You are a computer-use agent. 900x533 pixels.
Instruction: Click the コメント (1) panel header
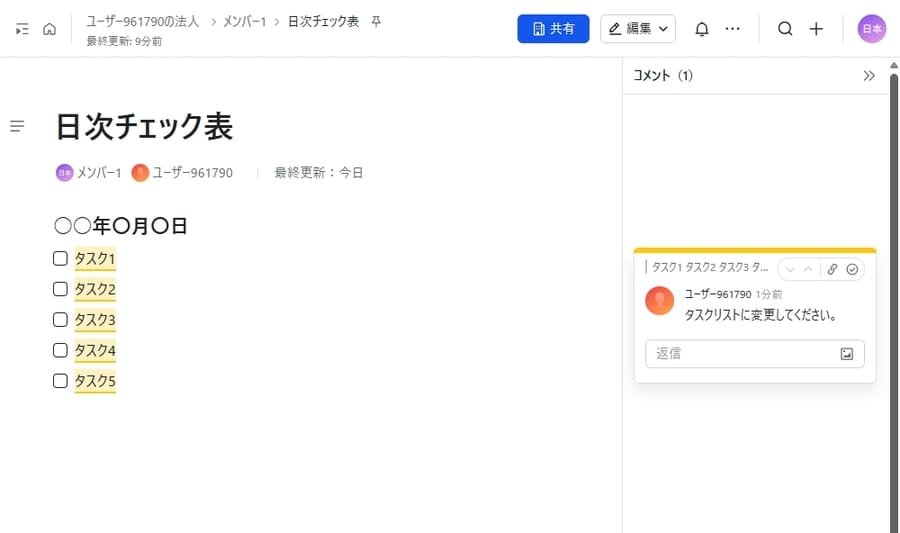(x=663, y=76)
